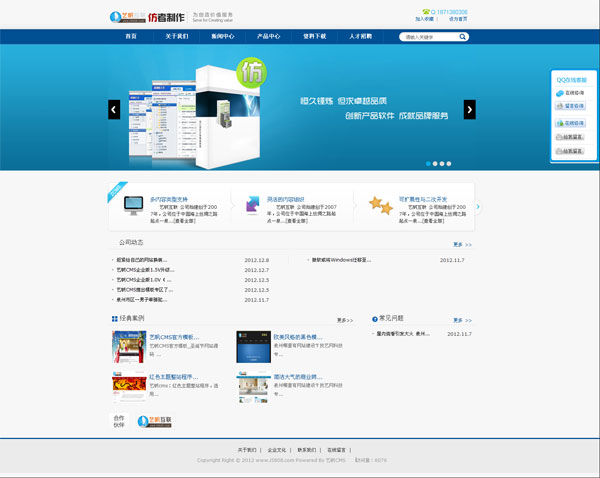This screenshot has width=600, height=478.
Task: Click the next slide arrow on banner
Action: (470, 110)
